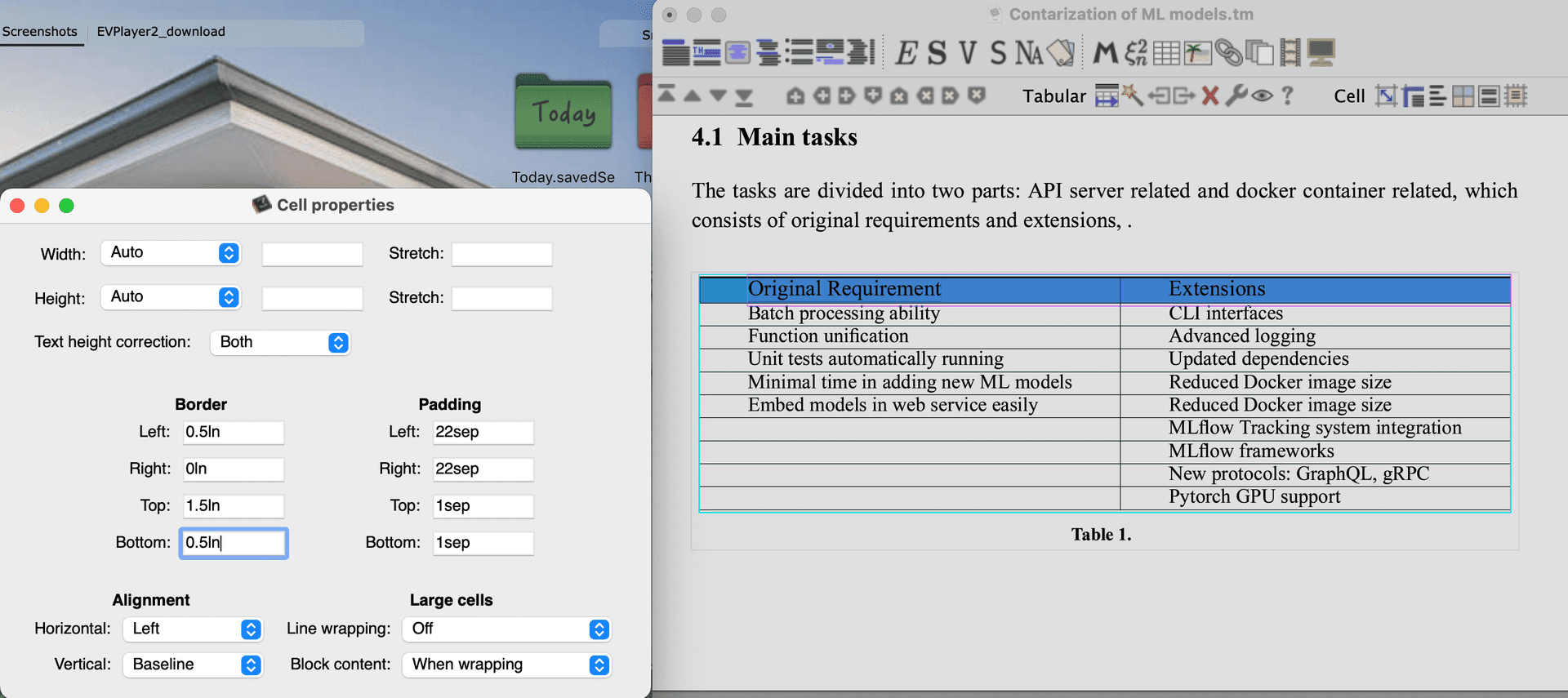The height and width of the screenshot is (698, 1568).
Task: Expand the Horizontal alignment Left dropdown
Action: click(x=193, y=629)
